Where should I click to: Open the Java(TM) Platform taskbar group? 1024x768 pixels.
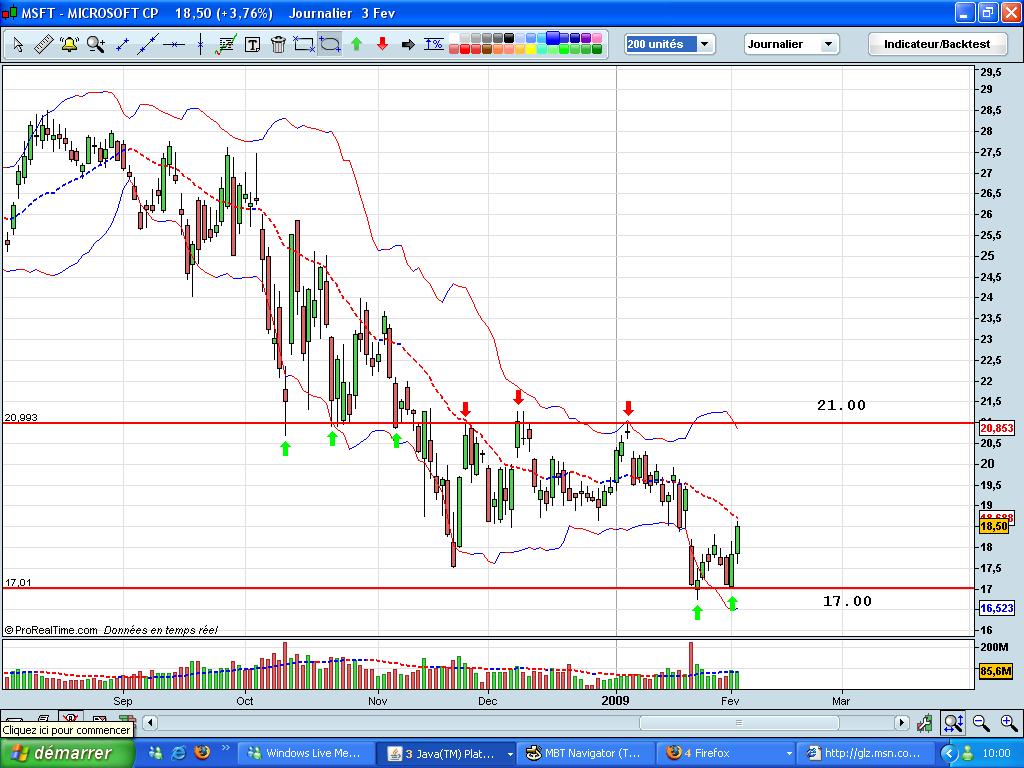449,754
